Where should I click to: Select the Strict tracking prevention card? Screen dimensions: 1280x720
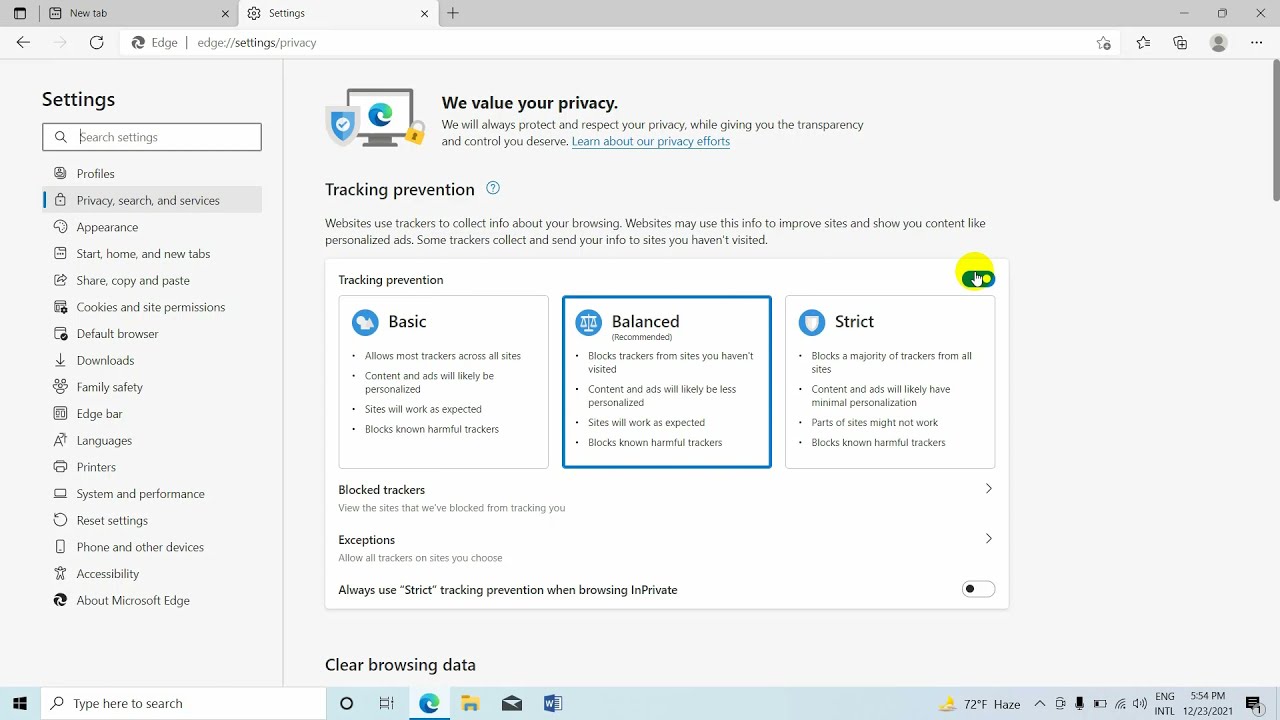pyautogui.click(x=890, y=382)
